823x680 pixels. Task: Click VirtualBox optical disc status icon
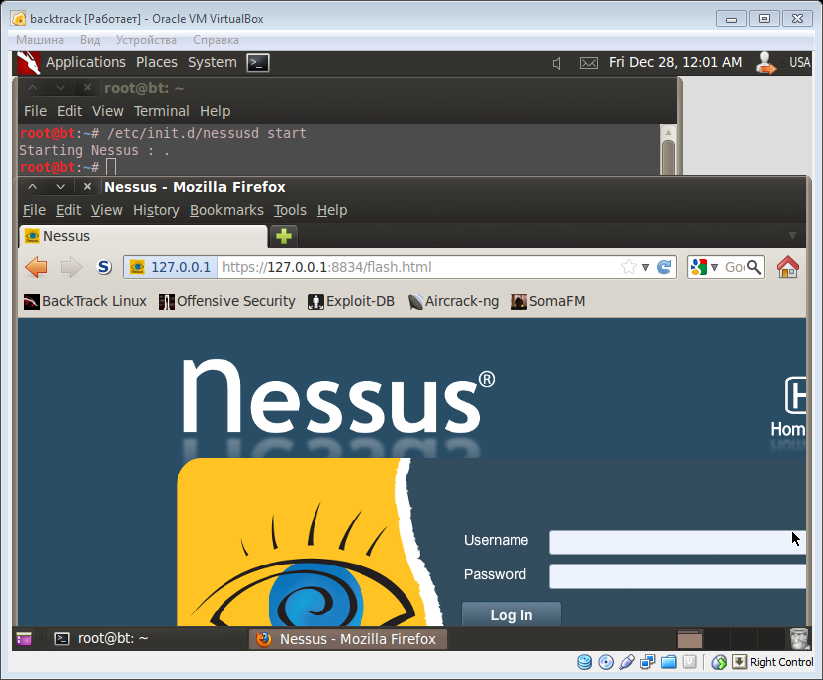606,662
